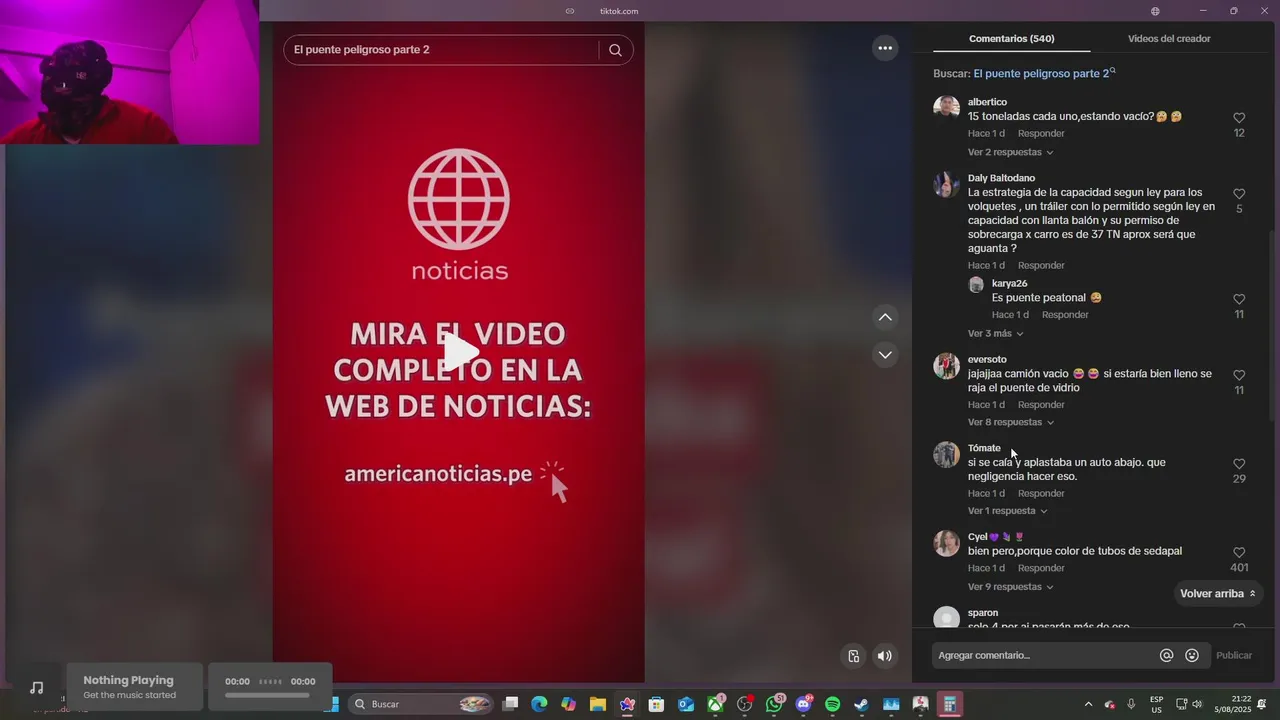
Task: Show hidden tray icons chevron
Action: click(x=1088, y=704)
